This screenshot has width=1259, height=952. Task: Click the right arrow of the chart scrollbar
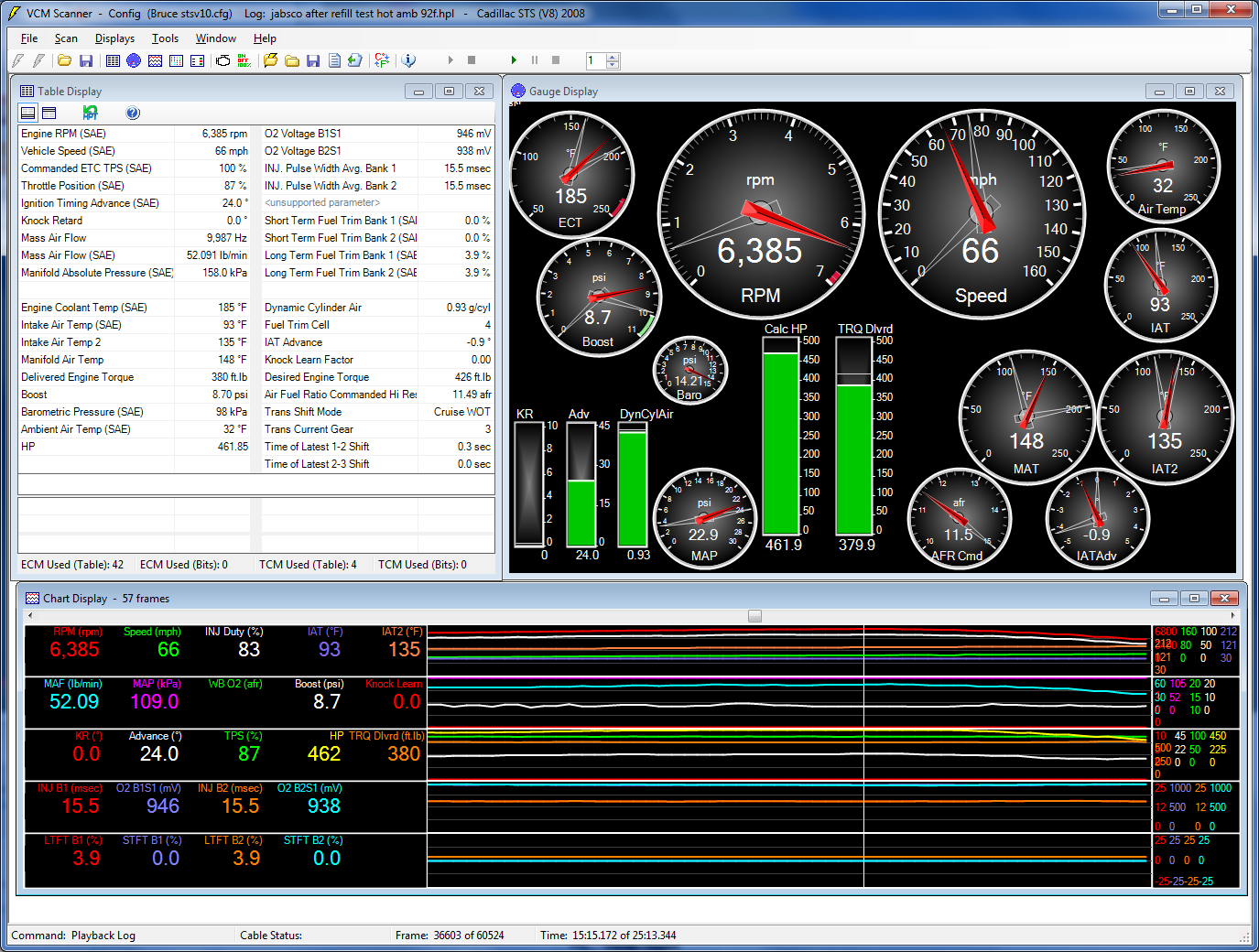coord(1232,616)
